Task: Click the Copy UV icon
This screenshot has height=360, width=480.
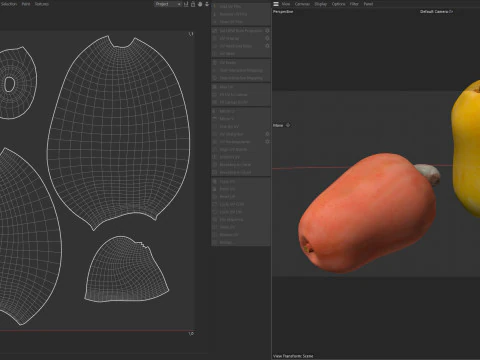Action: (x=215, y=182)
